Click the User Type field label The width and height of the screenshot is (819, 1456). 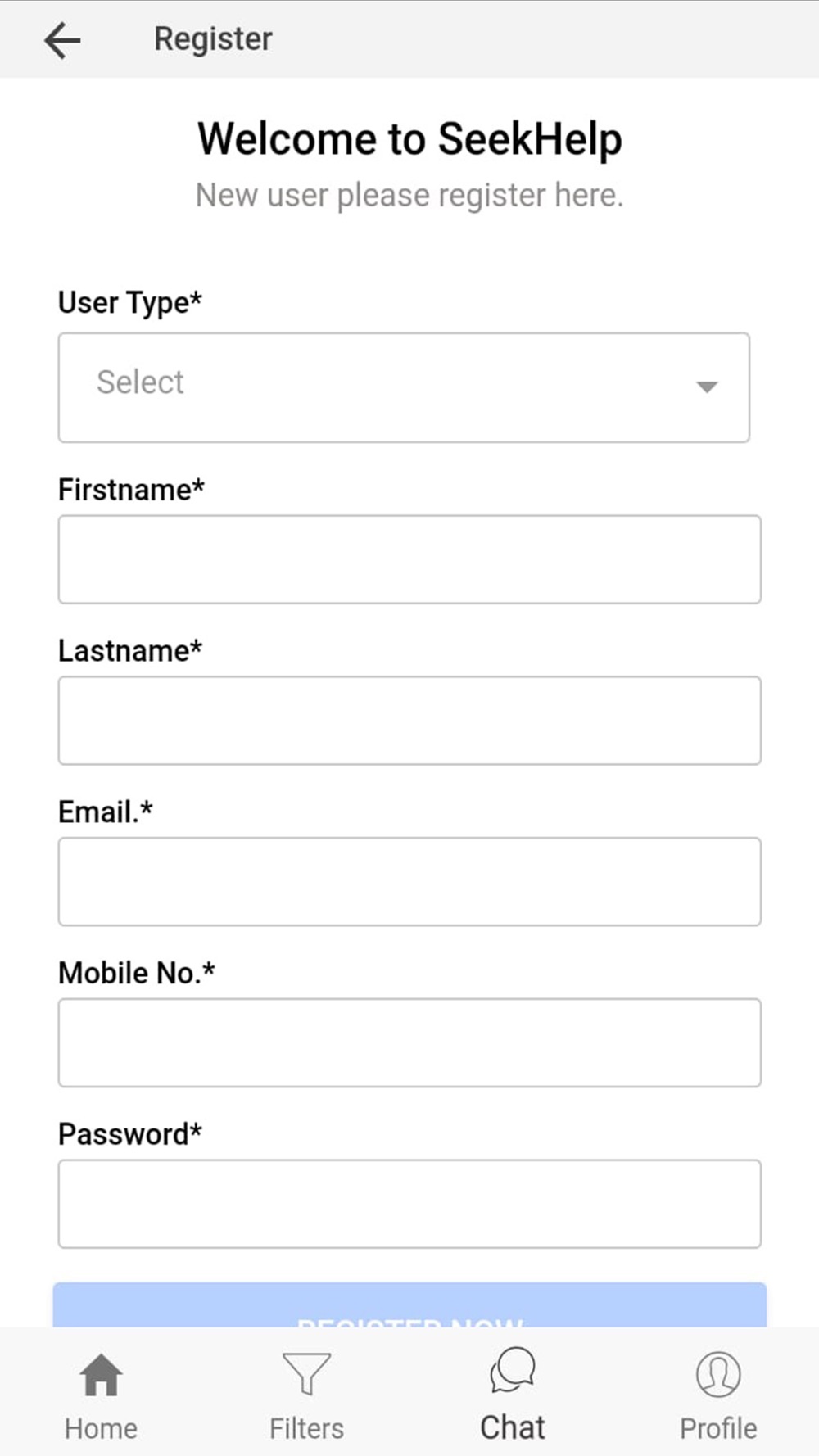point(129,302)
